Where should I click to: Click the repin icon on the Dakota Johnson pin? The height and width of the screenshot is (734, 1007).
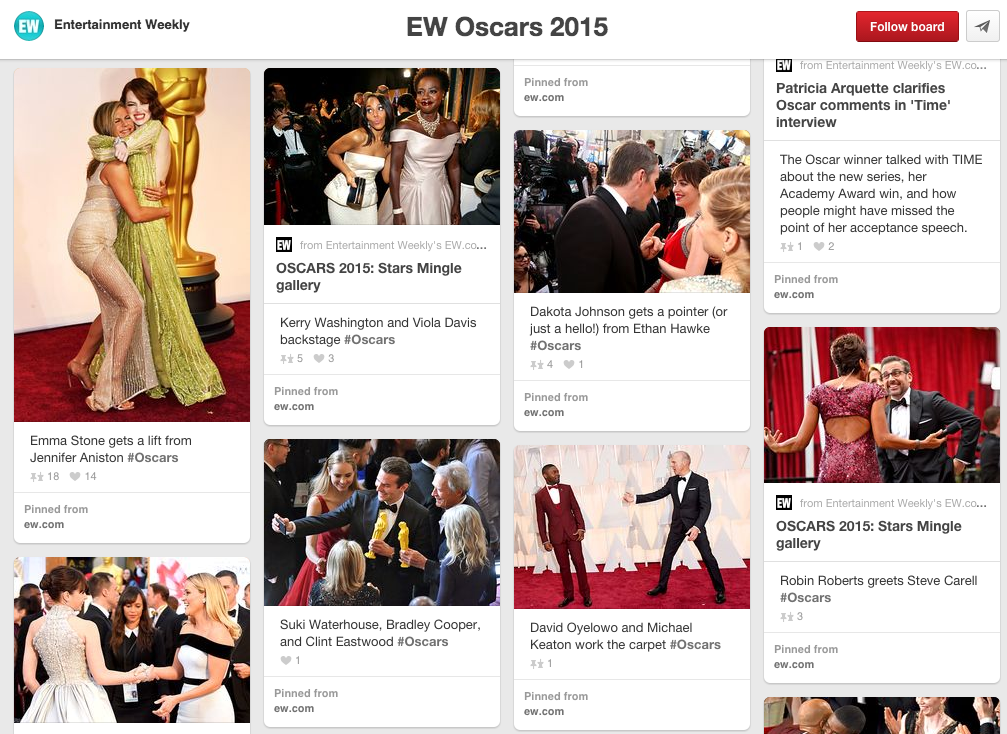(x=536, y=364)
